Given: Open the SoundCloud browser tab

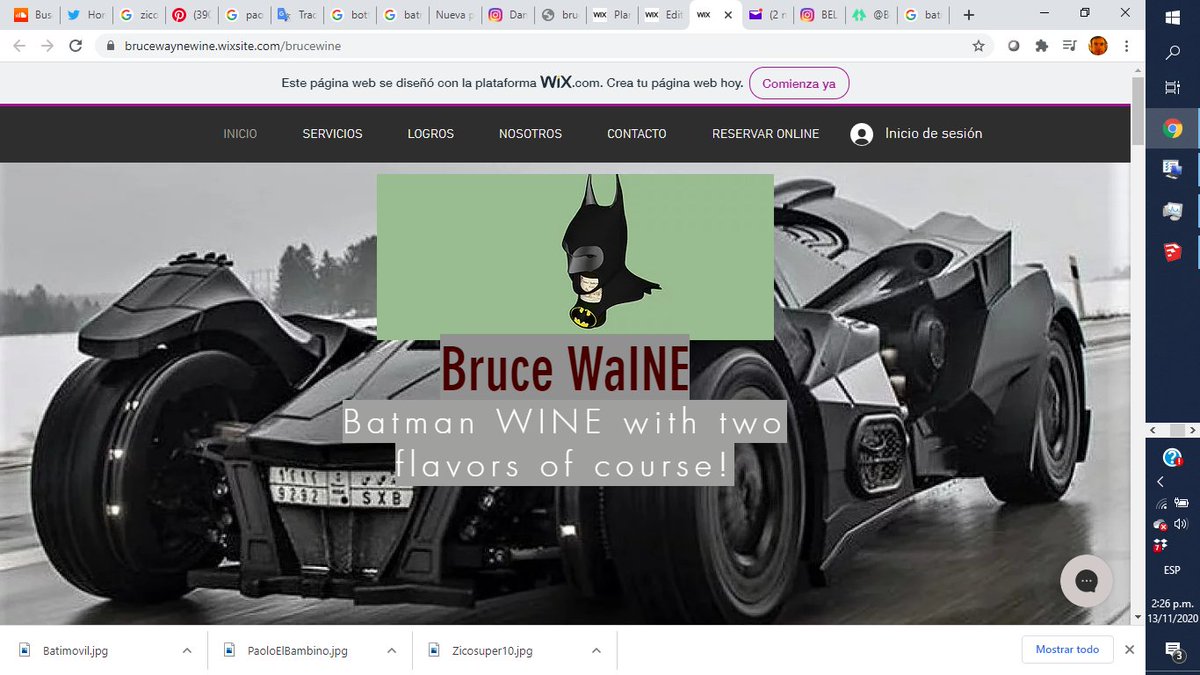Looking at the screenshot, I should click(x=32, y=15).
